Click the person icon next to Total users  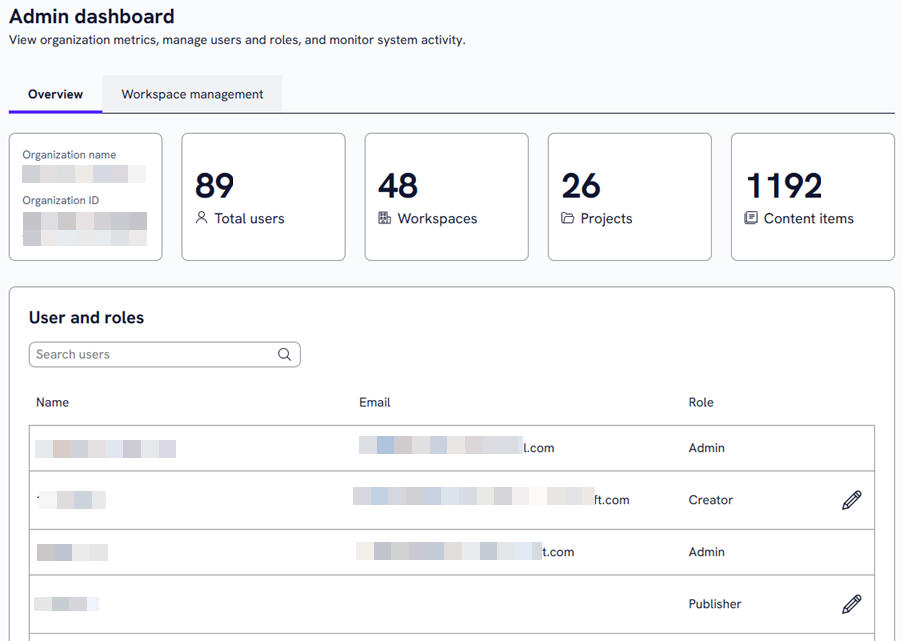click(202, 218)
